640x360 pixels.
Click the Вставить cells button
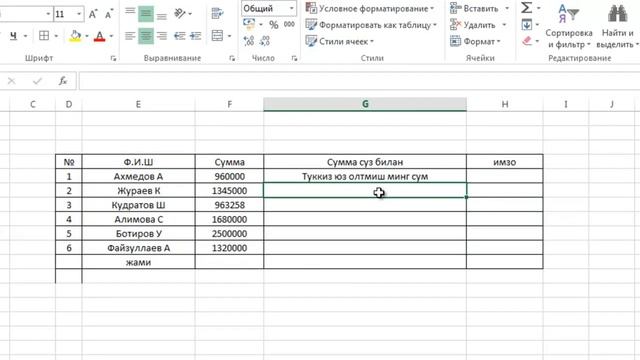point(474,8)
